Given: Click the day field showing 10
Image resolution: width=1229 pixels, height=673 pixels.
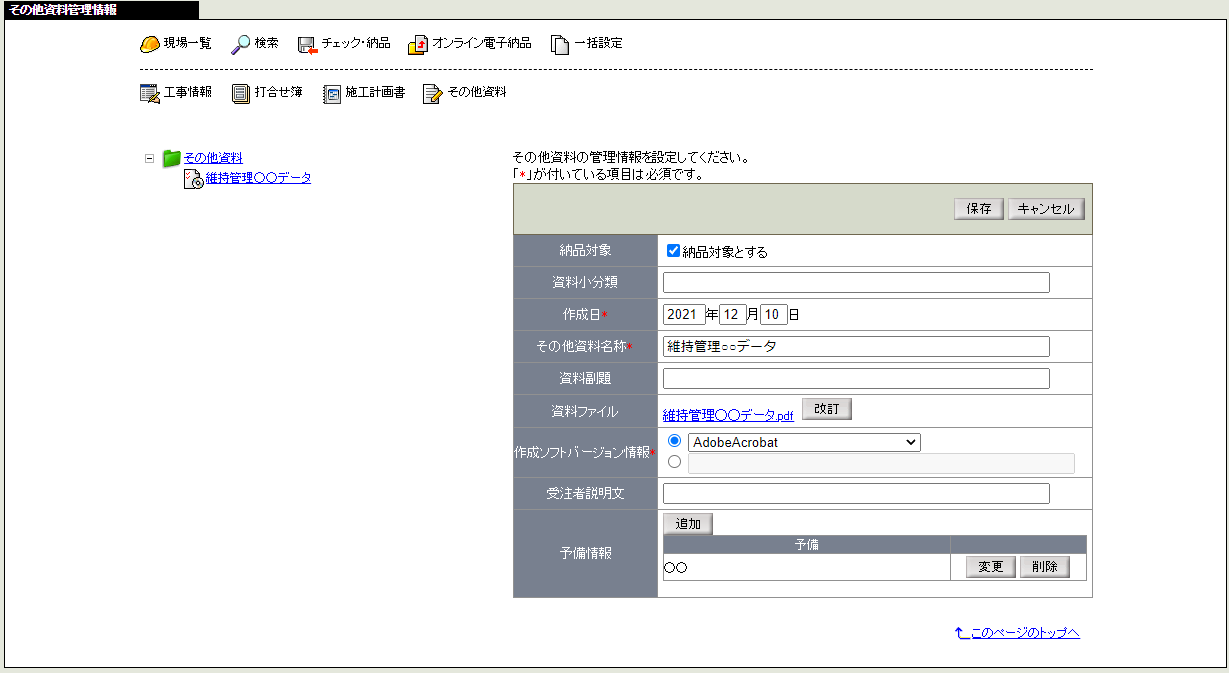Looking at the screenshot, I should [x=774, y=314].
